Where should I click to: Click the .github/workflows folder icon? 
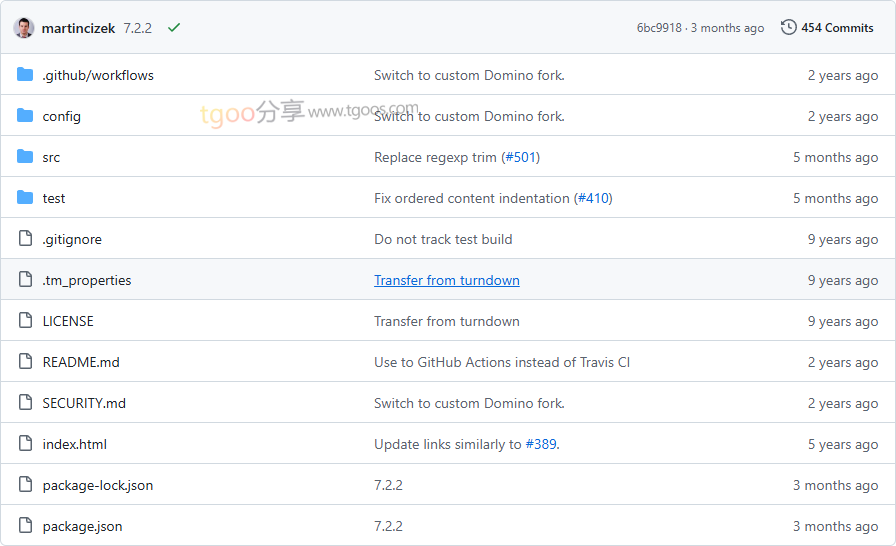tap(25, 75)
